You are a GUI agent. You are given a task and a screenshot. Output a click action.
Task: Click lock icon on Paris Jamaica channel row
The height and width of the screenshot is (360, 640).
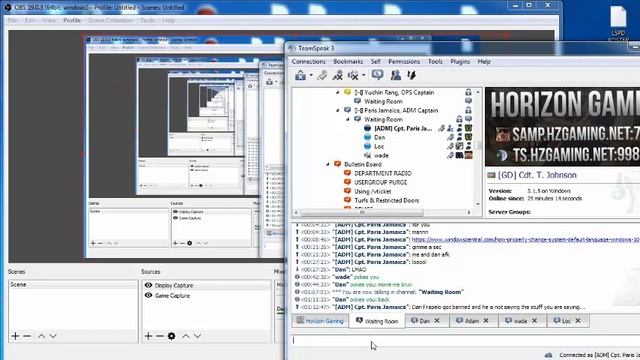468,110
